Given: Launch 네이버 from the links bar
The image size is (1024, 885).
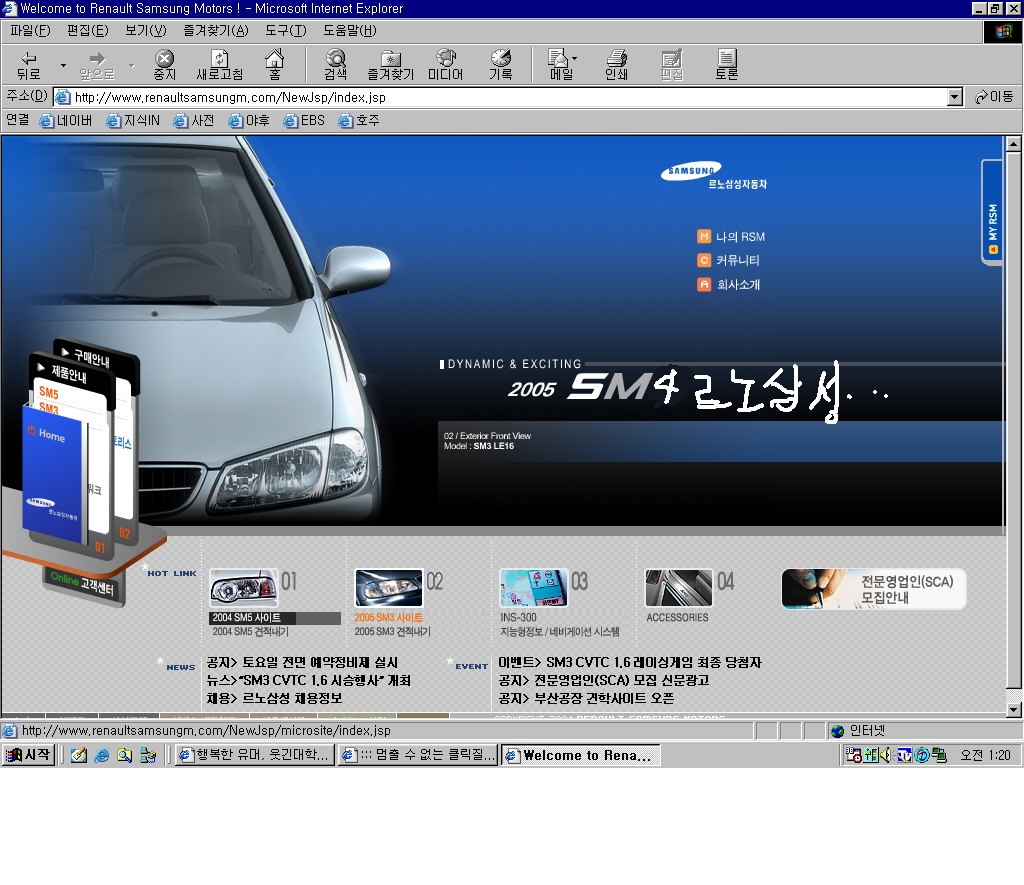Looking at the screenshot, I should click(66, 120).
